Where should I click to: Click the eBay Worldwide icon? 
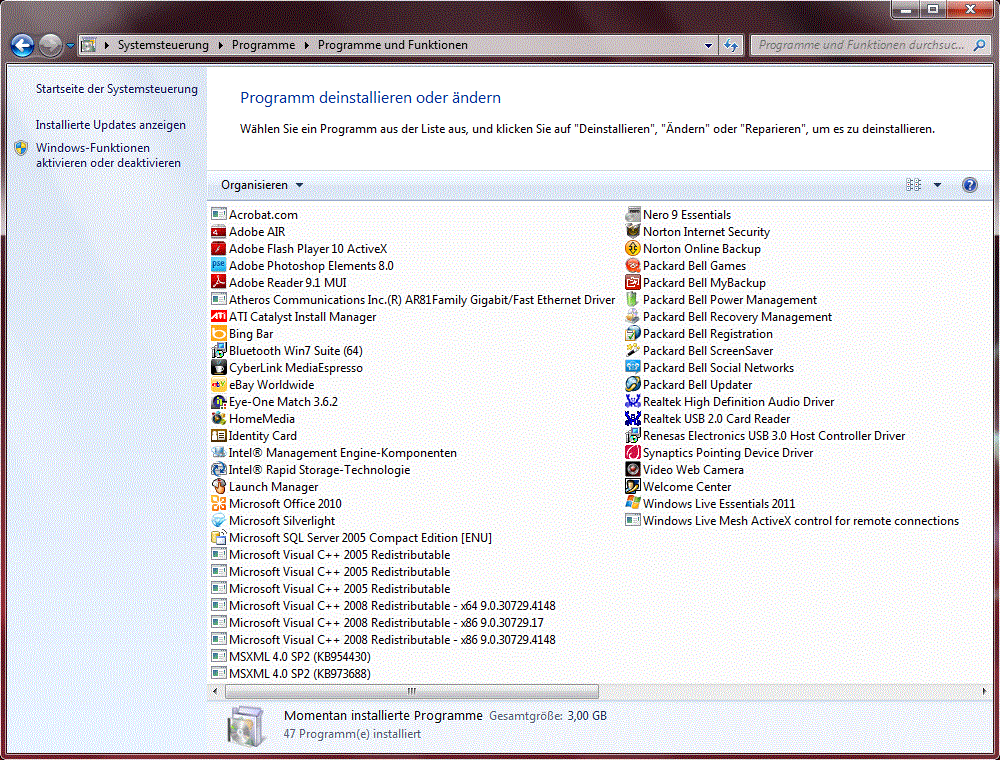(x=218, y=385)
